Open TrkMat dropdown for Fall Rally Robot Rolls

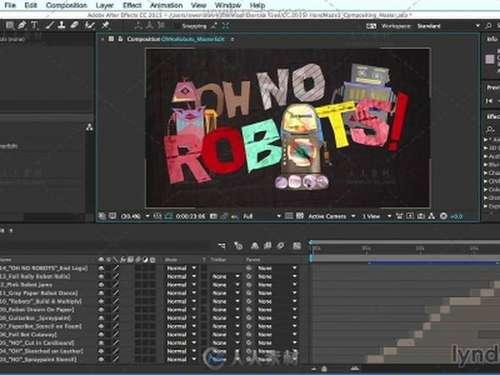click(226, 276)
